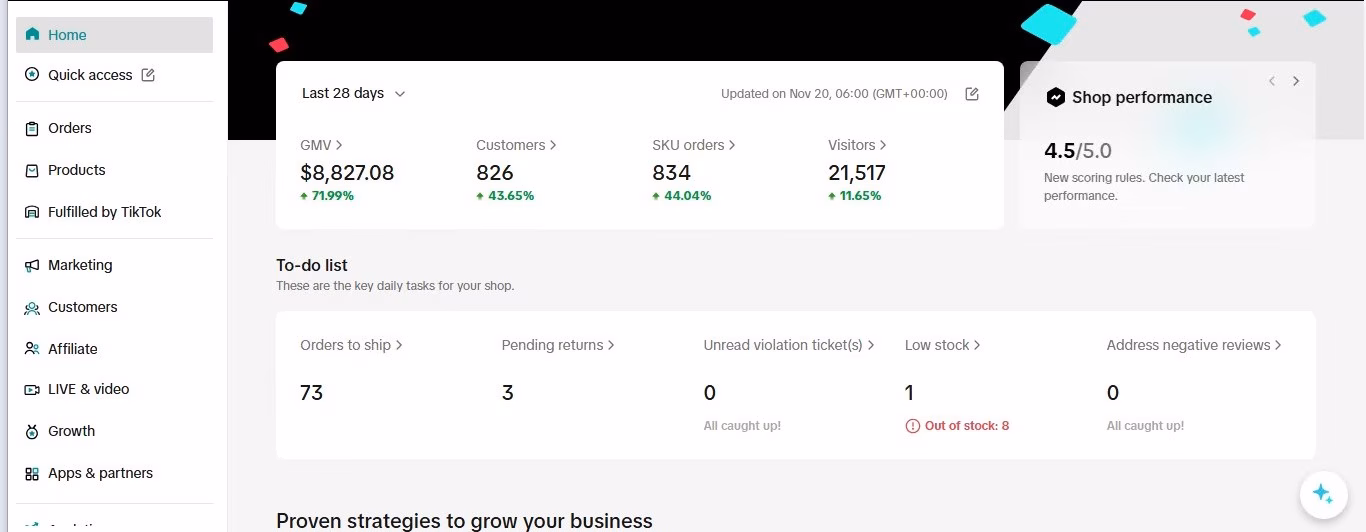Expand the GMV metric details
The width and height of the screenshot is (1366, 532).
pyautogui.click(x=321, y=145)
